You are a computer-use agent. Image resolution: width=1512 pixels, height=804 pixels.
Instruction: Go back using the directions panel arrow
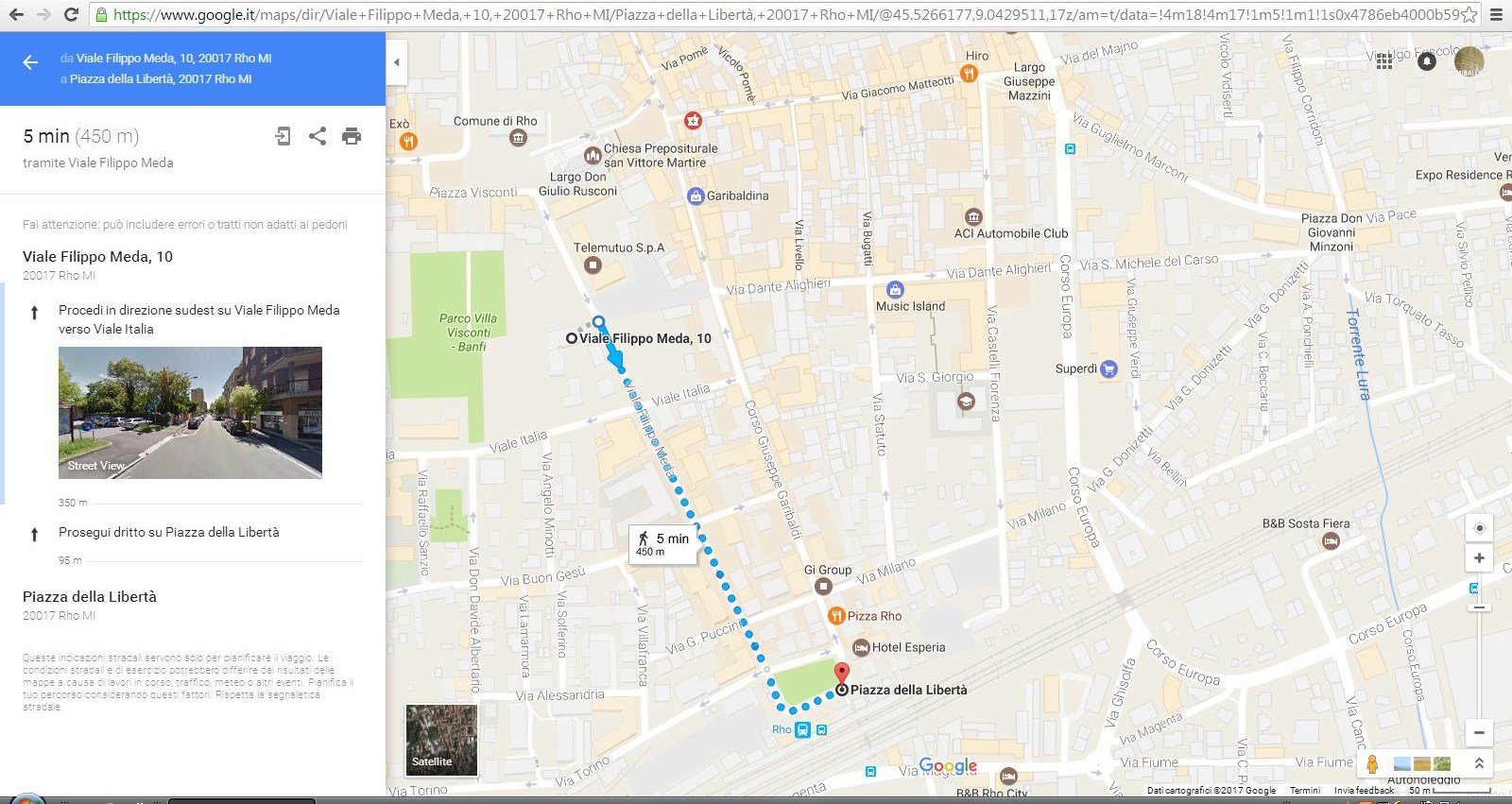[30, 62]
